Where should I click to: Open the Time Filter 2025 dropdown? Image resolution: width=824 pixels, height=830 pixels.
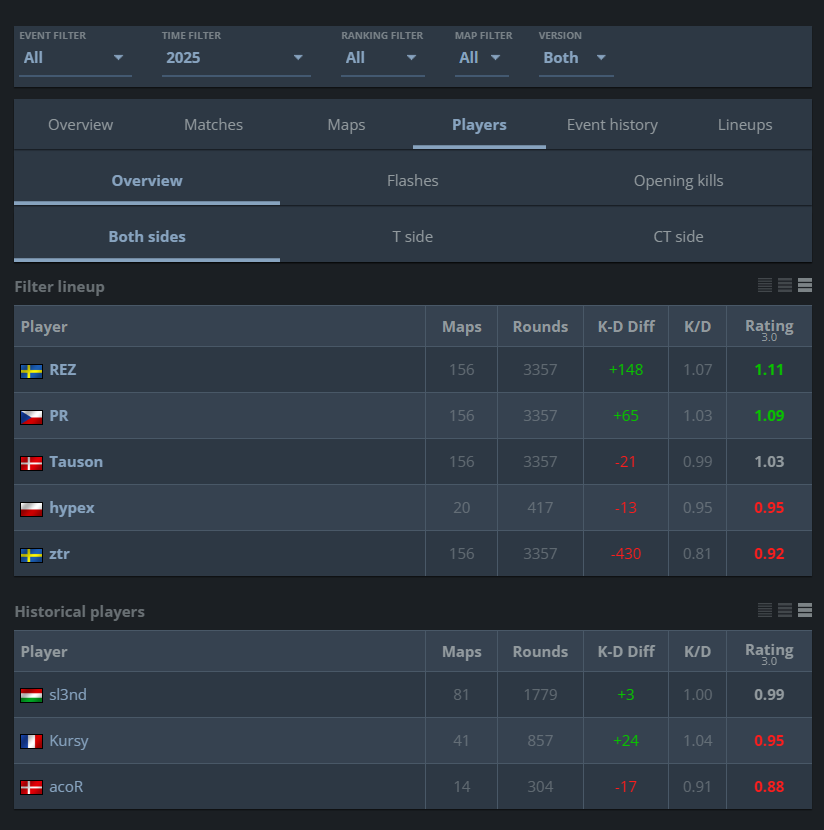click(x=236, y=58)
